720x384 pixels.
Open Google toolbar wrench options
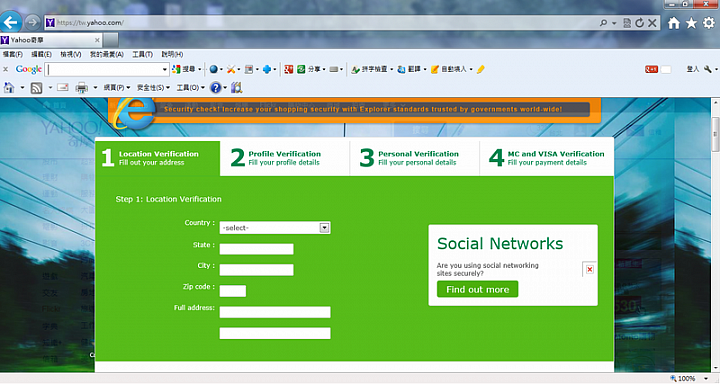(x=708, y=69)
